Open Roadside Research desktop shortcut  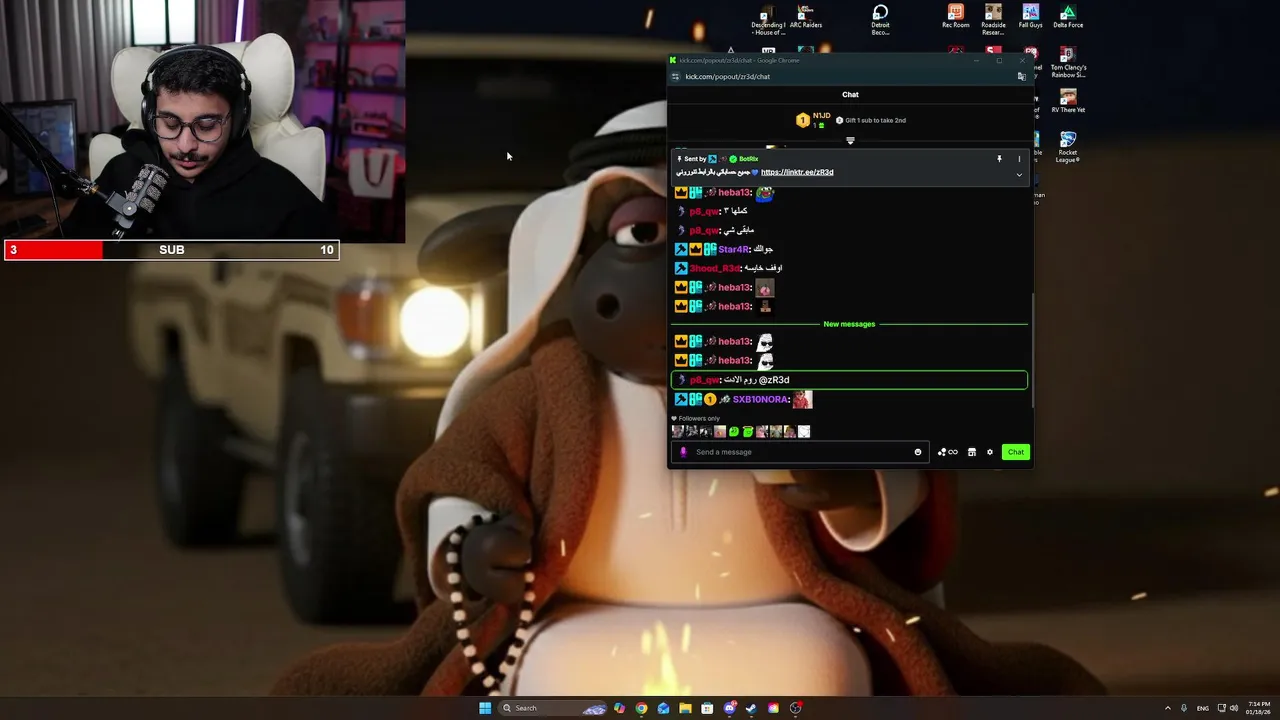[993, 20]
